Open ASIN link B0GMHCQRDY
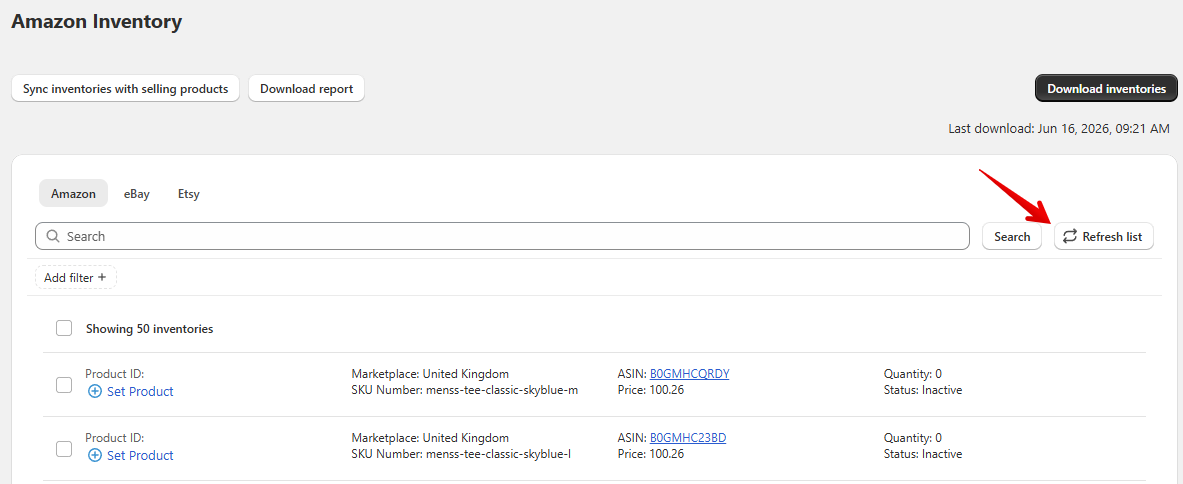 point(690,374)
